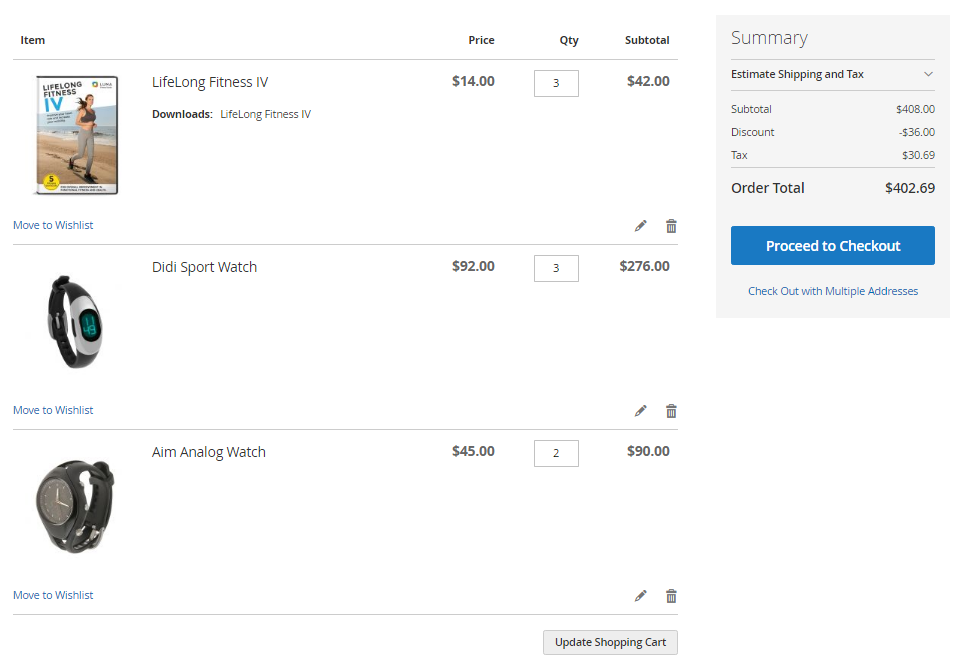953x659 pixels.
Task: Click the Update Shopping Cart button
Action: 610,642
